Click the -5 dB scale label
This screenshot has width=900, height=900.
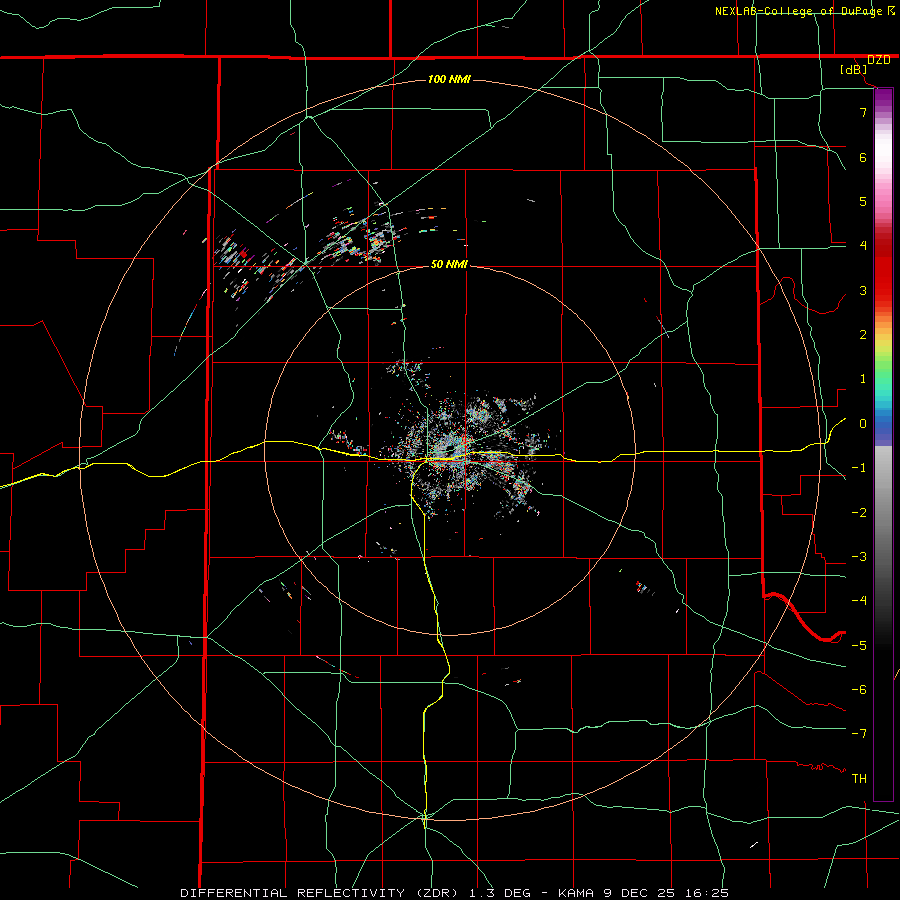click(x=859, y=646)
